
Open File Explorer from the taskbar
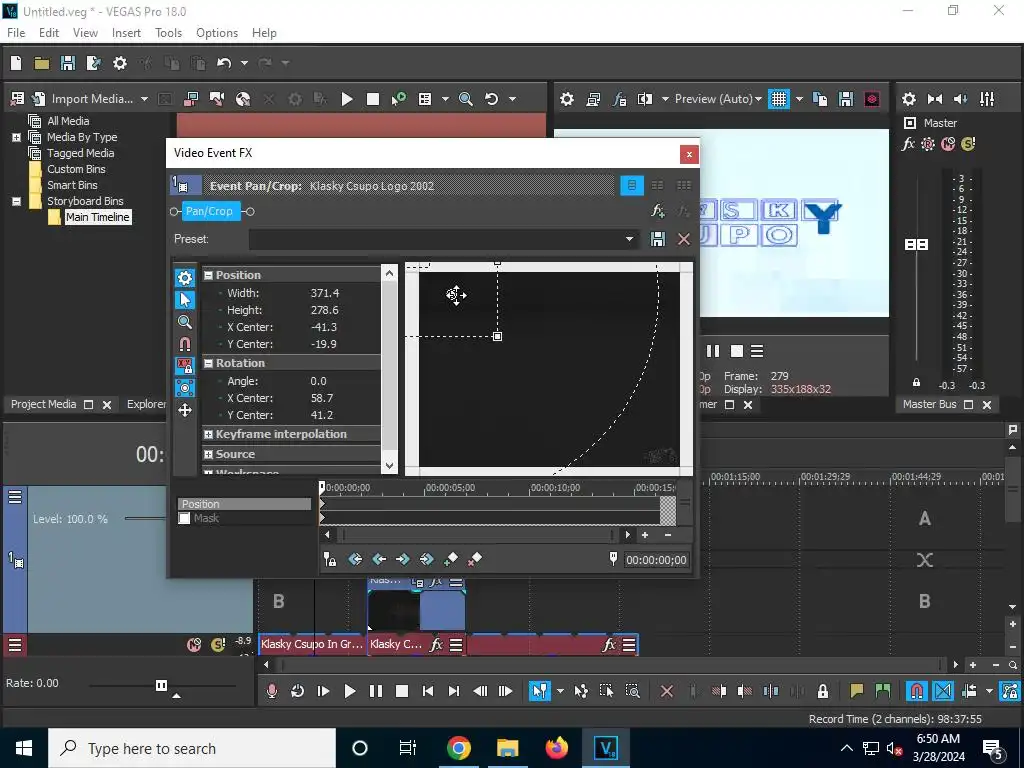tap(507, 748)
